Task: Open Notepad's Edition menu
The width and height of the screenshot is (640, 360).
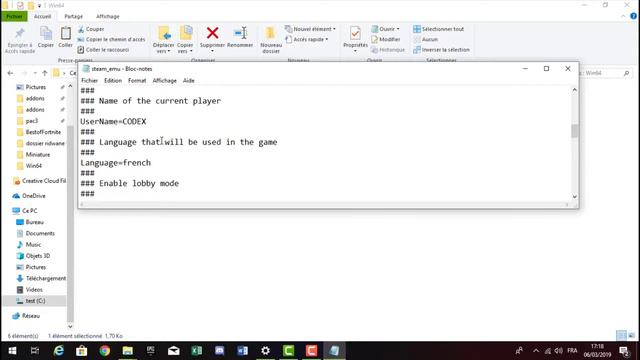Action: (113, 81)
